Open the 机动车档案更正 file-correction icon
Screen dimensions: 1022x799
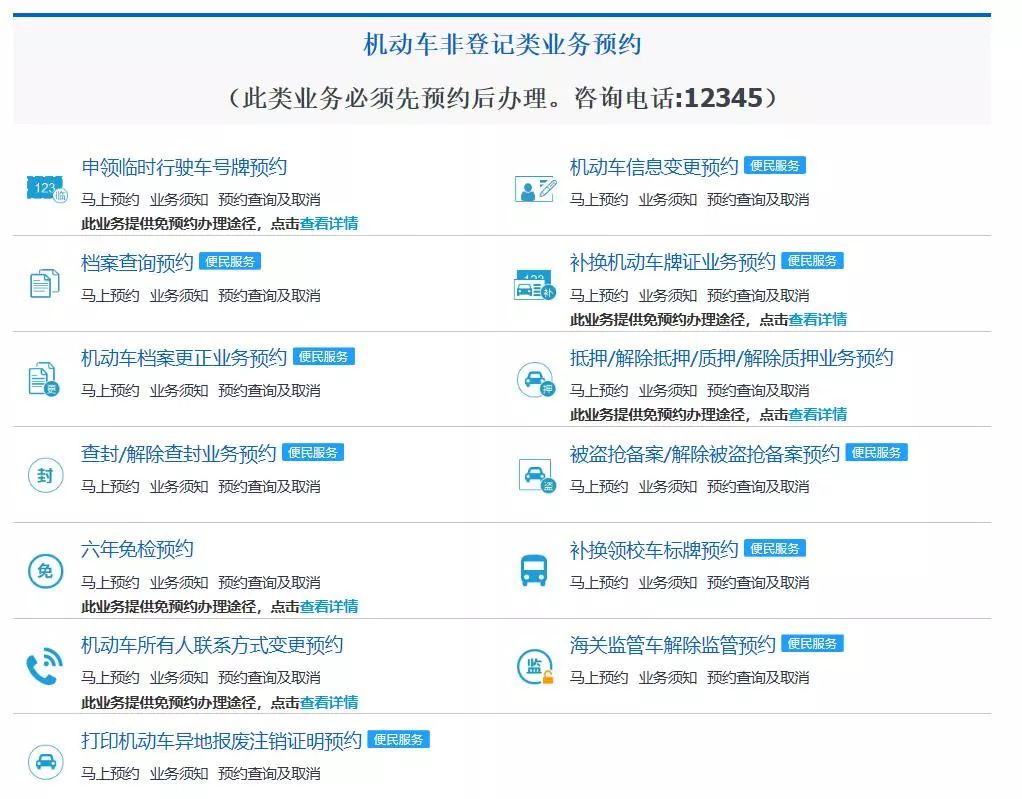(x=44, y=377)
